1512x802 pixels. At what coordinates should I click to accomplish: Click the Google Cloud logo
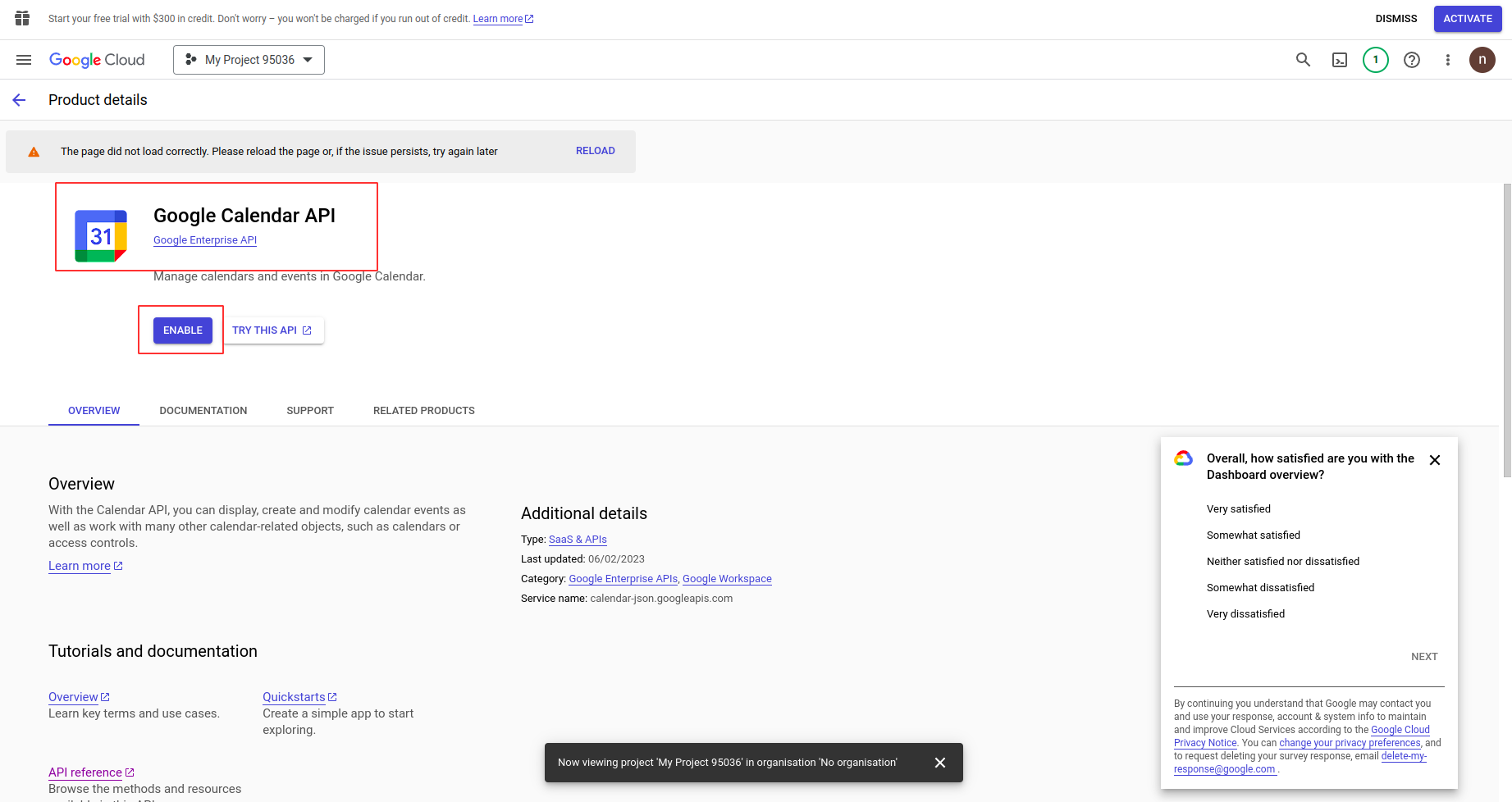97,60
